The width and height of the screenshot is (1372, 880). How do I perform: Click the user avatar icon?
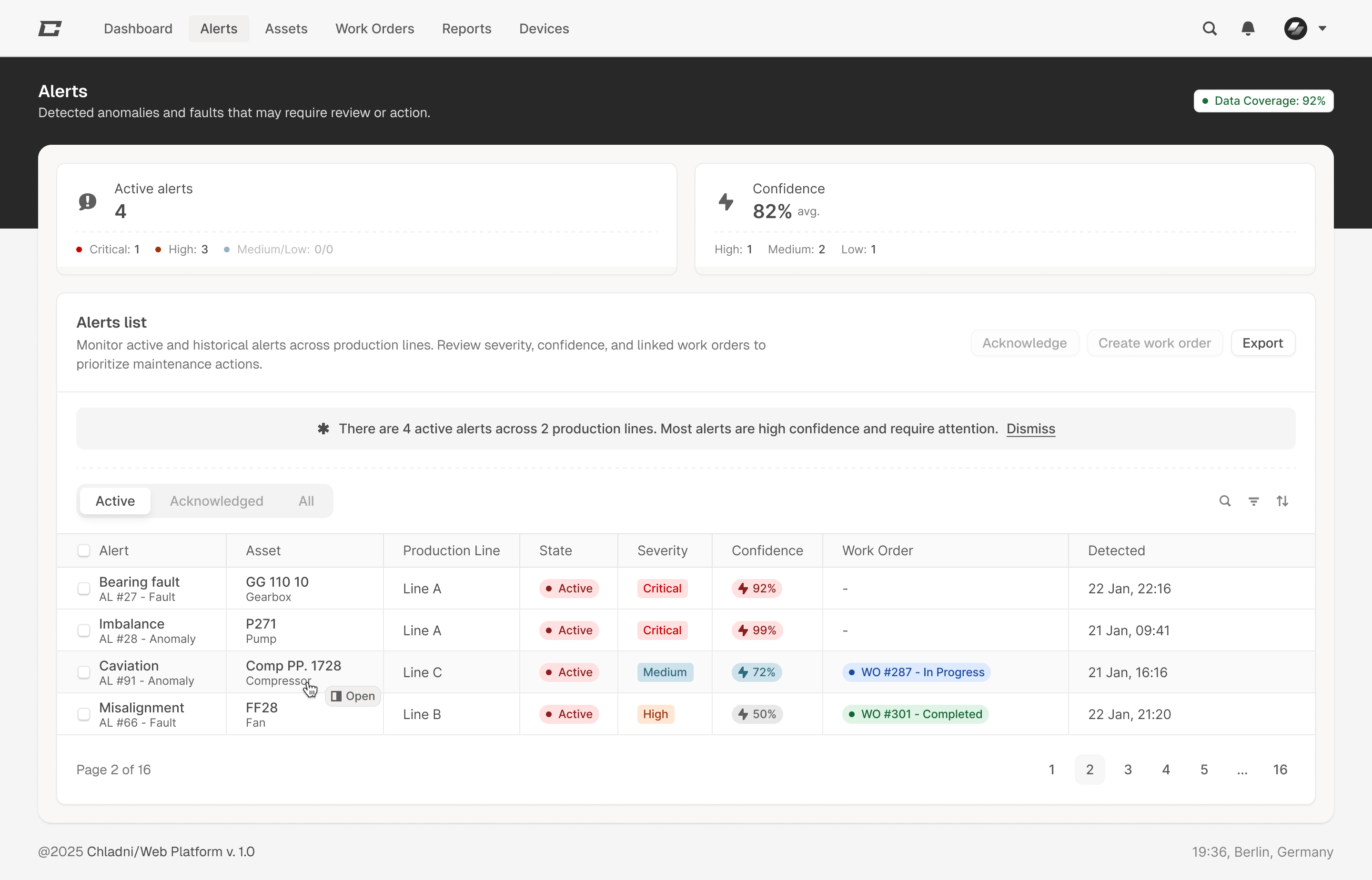click(1295, 29)
